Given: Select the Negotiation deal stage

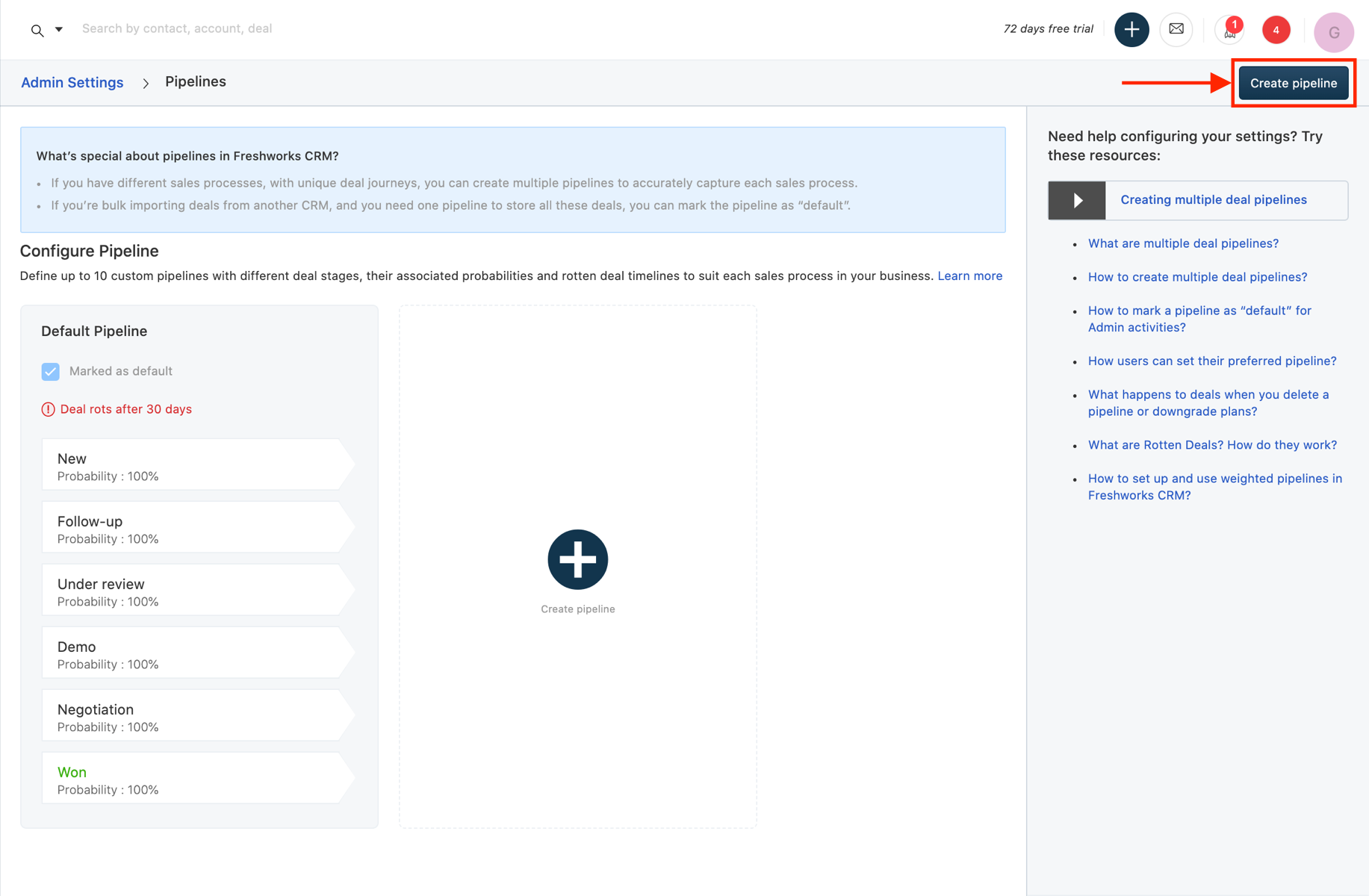Looking at the screenshot, I should pos(198,715).
